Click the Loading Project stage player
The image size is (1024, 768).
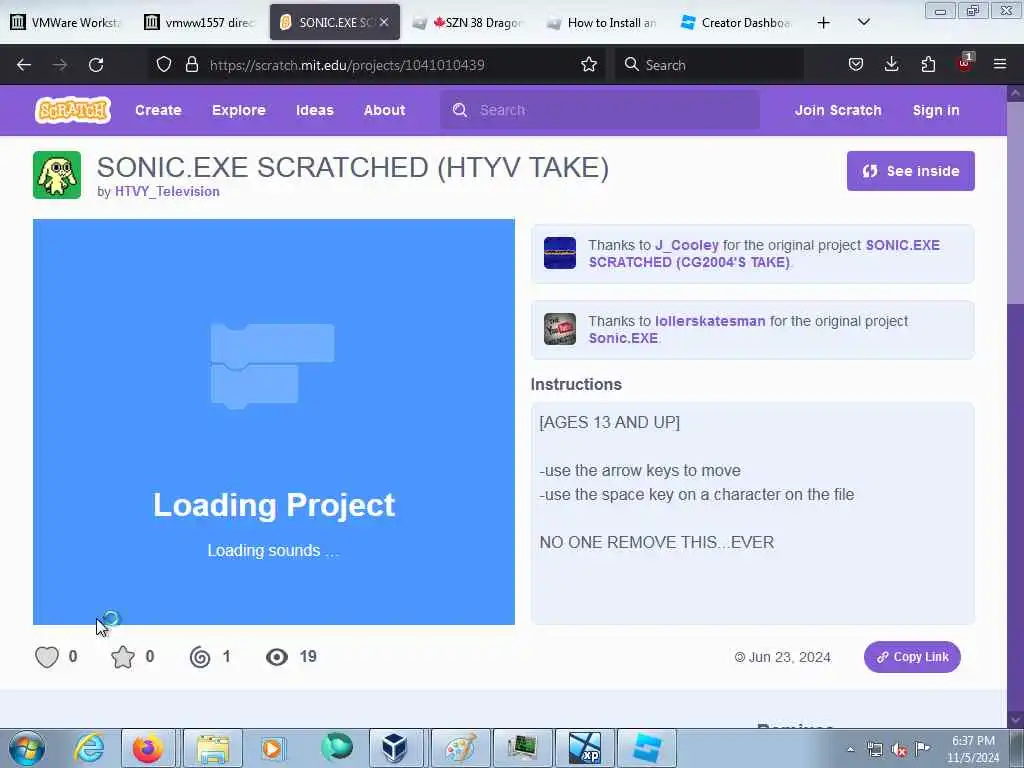274,422
